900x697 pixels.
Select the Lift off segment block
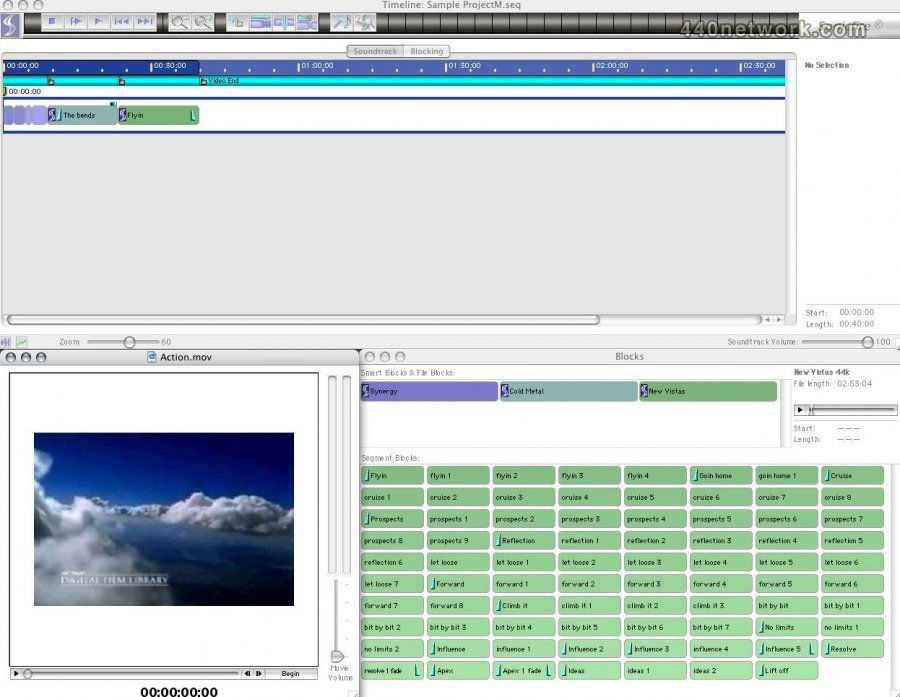click(x=786, y=671)
